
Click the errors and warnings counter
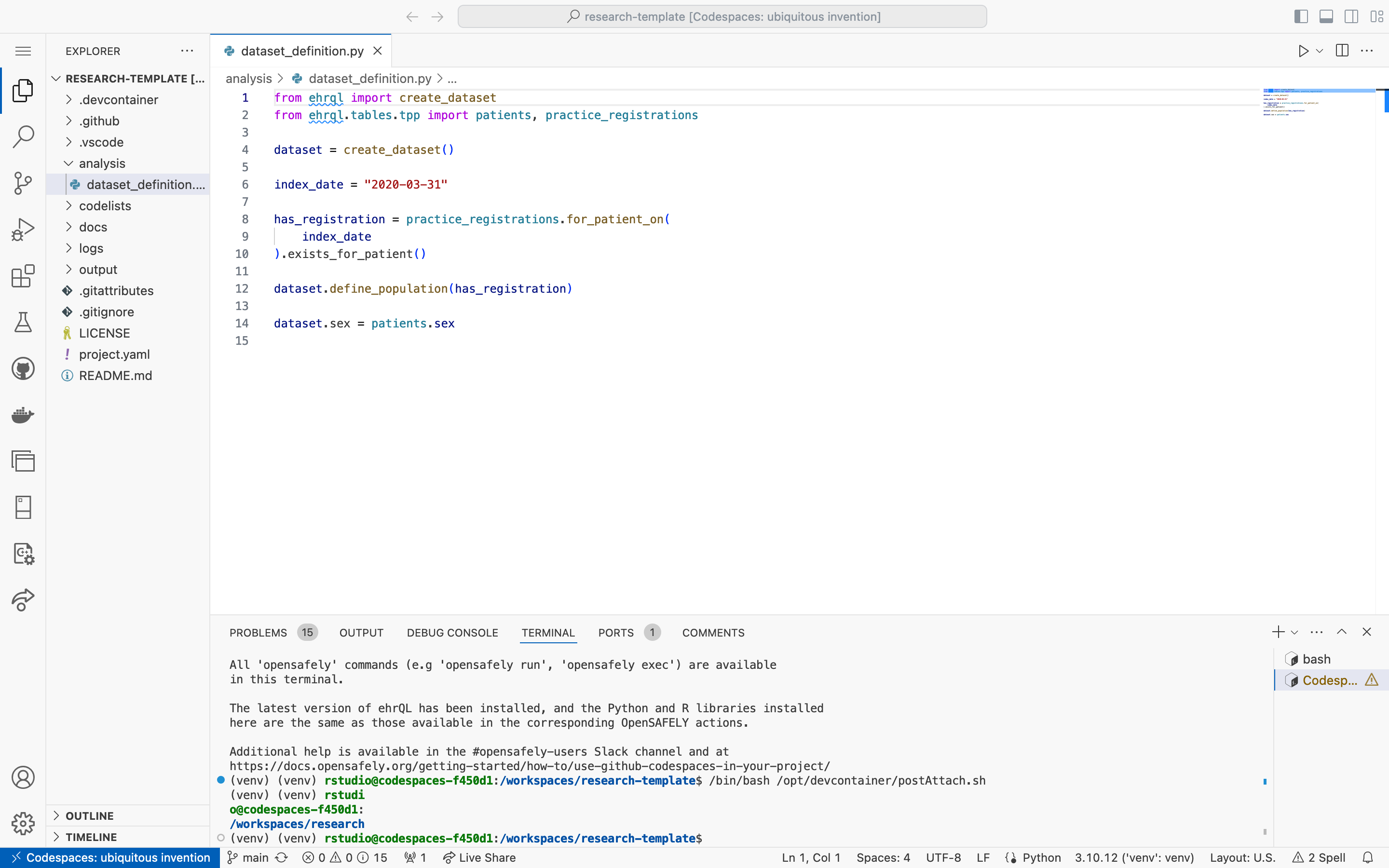[x=344, y=858]
